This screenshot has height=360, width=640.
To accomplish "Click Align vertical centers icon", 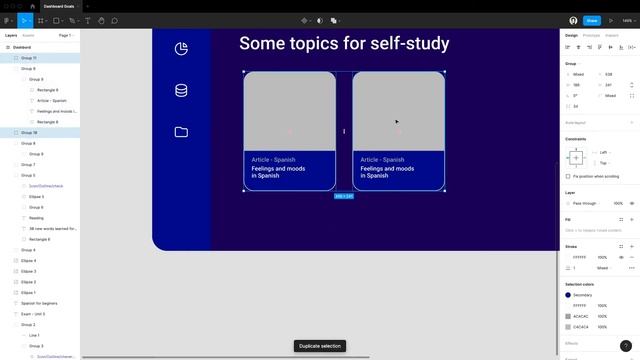I will click(611, 47).
